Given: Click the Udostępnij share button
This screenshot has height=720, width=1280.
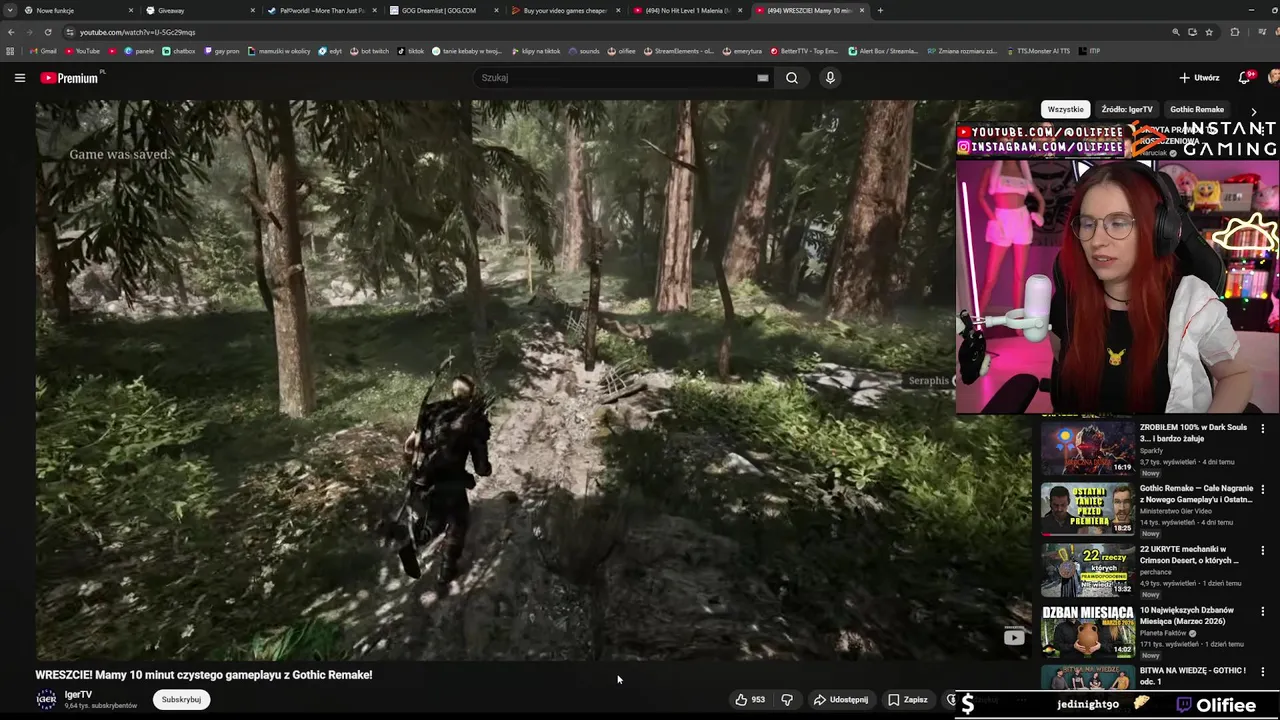Looking at the screenshot, I should click(840, 700).
